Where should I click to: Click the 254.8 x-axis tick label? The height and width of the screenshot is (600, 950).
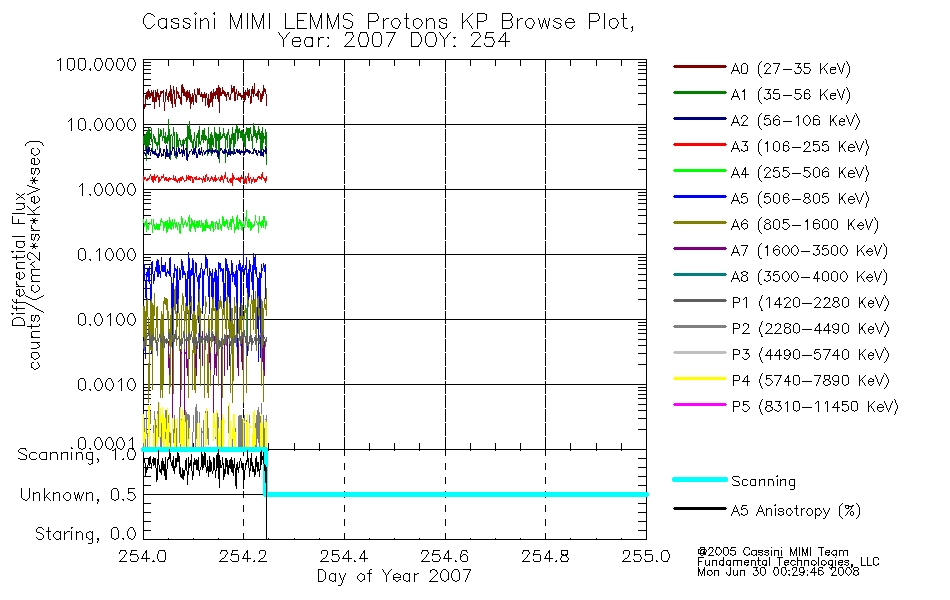coord(545,556)
